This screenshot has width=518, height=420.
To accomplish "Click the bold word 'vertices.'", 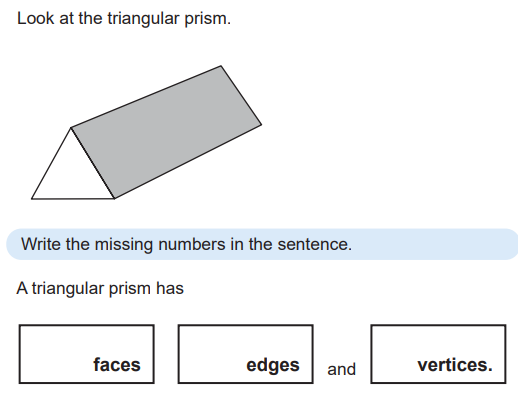I will click(455, 365).
